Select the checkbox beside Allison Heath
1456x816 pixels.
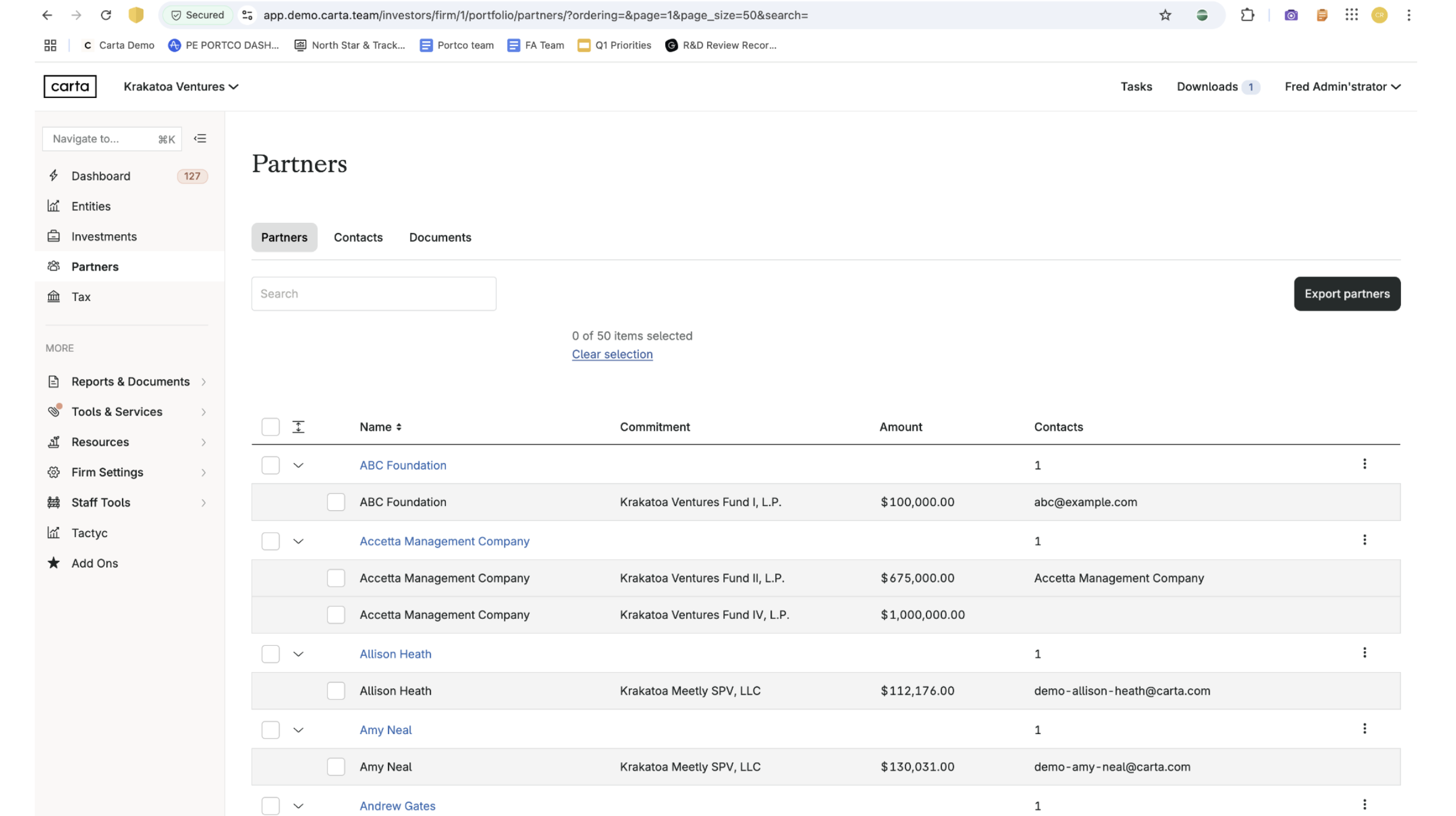tap(270, 654)
